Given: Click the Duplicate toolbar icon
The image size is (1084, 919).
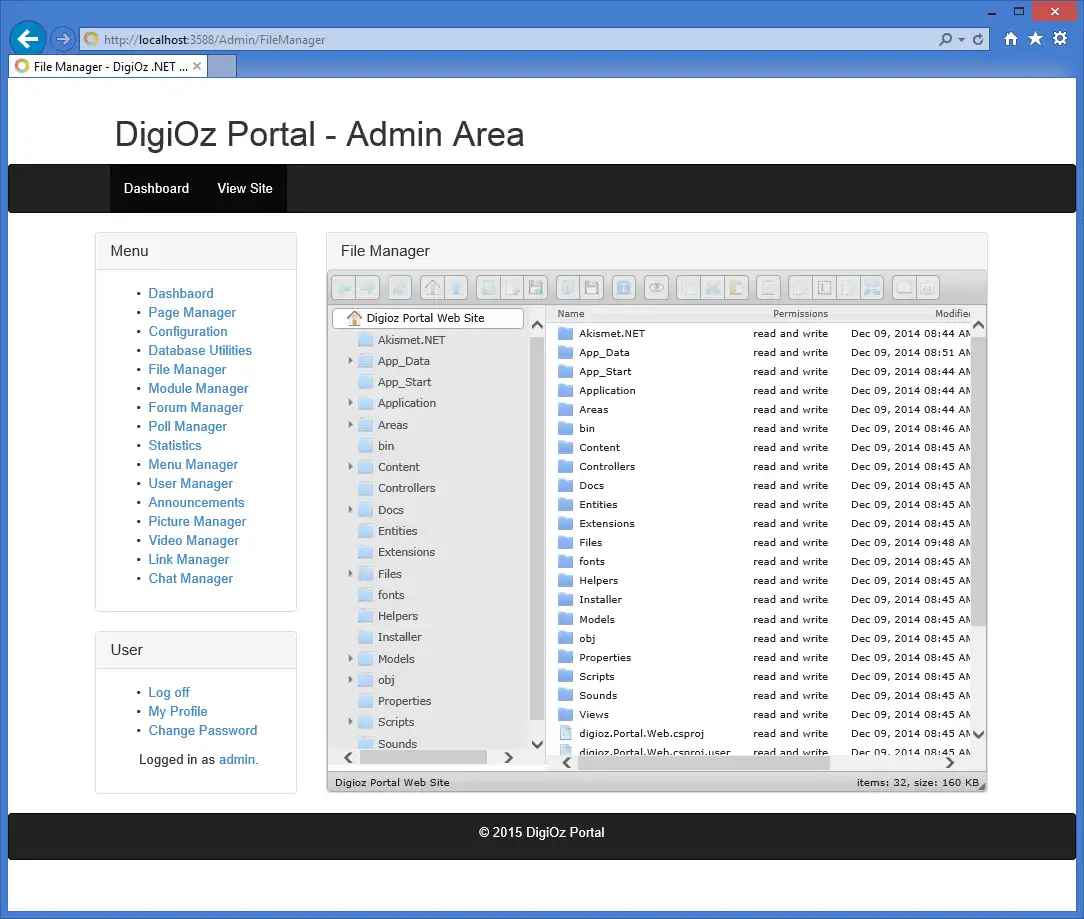Looking at the screenshot, I should [x=801, y=288].
